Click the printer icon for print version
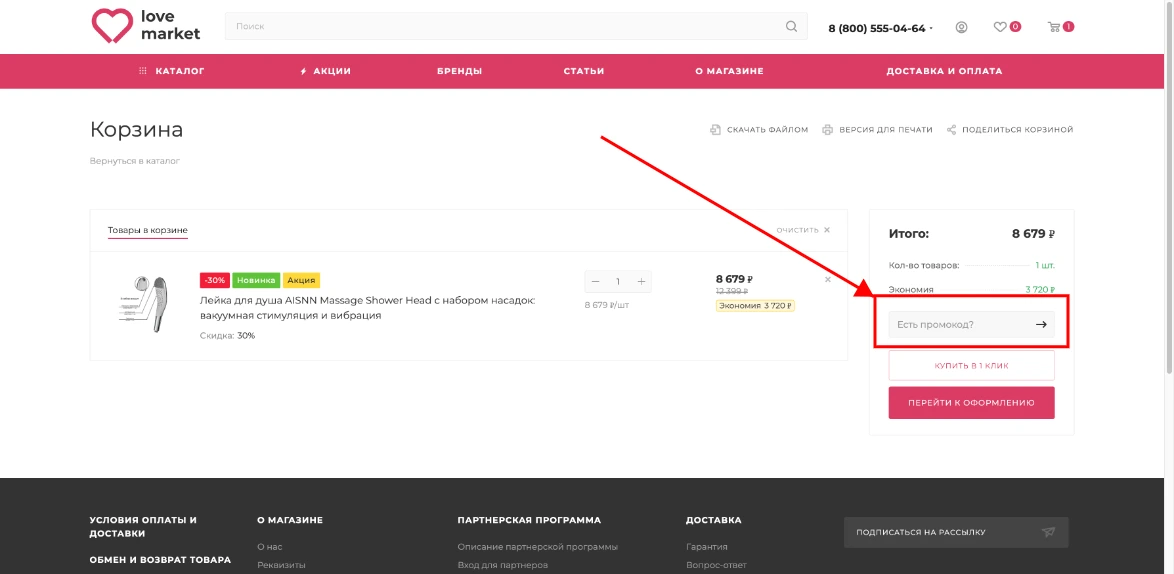Image resolution: width=1174 pixels, height=574 pixels. (x=827, y=129)
